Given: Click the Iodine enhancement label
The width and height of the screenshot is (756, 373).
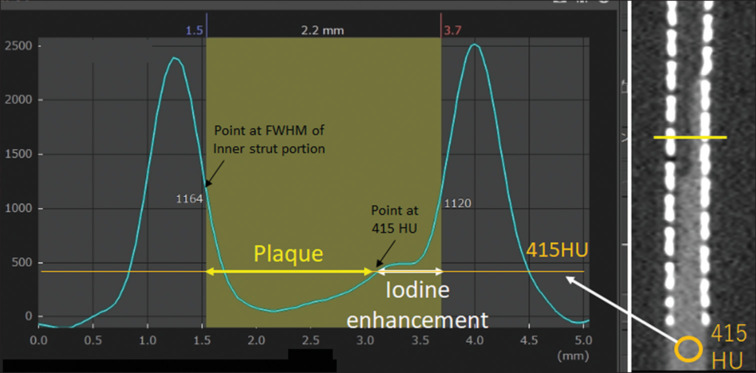Looking at the screenshot, I should [418, 305].
